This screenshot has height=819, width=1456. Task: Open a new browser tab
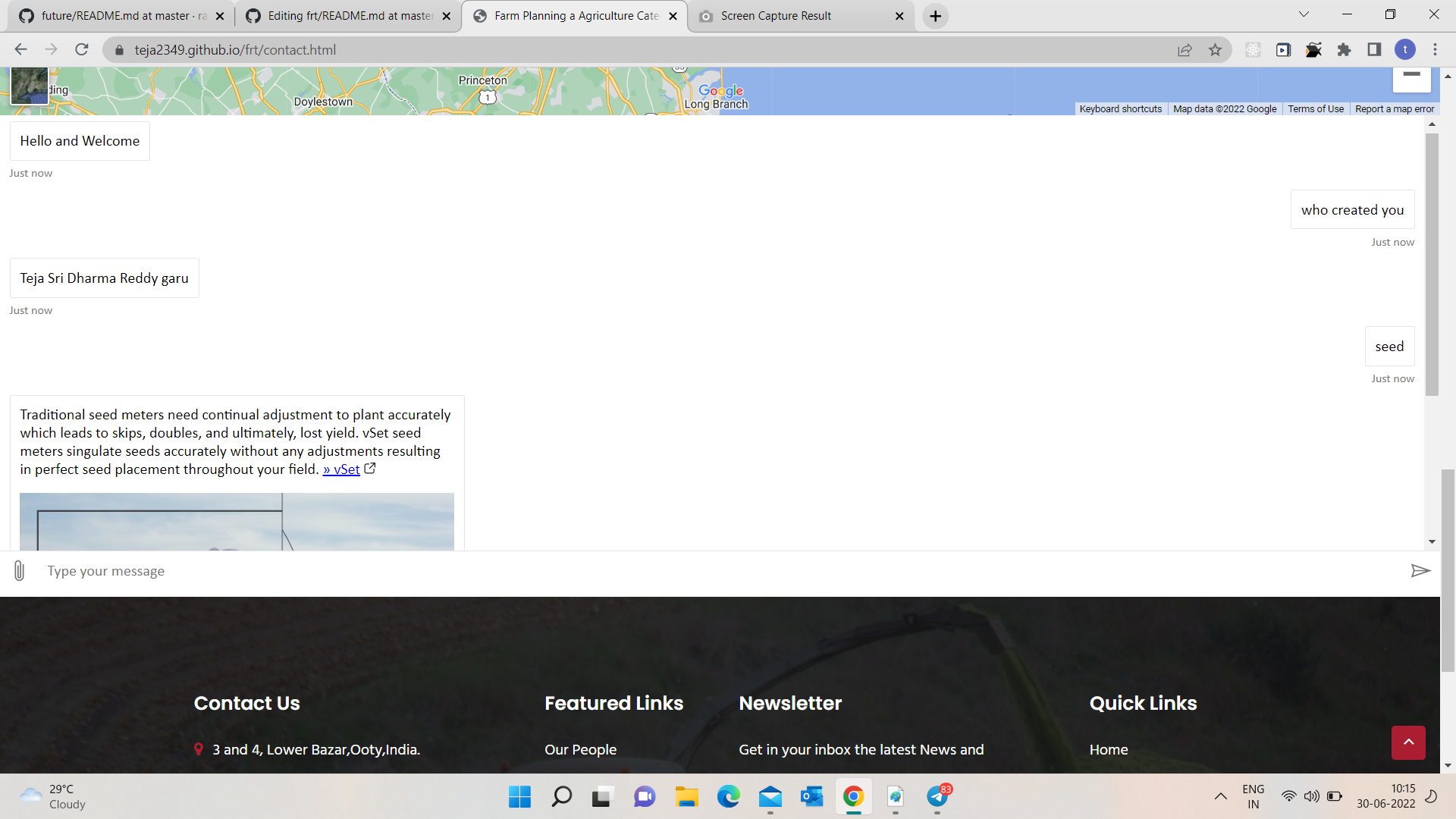[936, 16]
